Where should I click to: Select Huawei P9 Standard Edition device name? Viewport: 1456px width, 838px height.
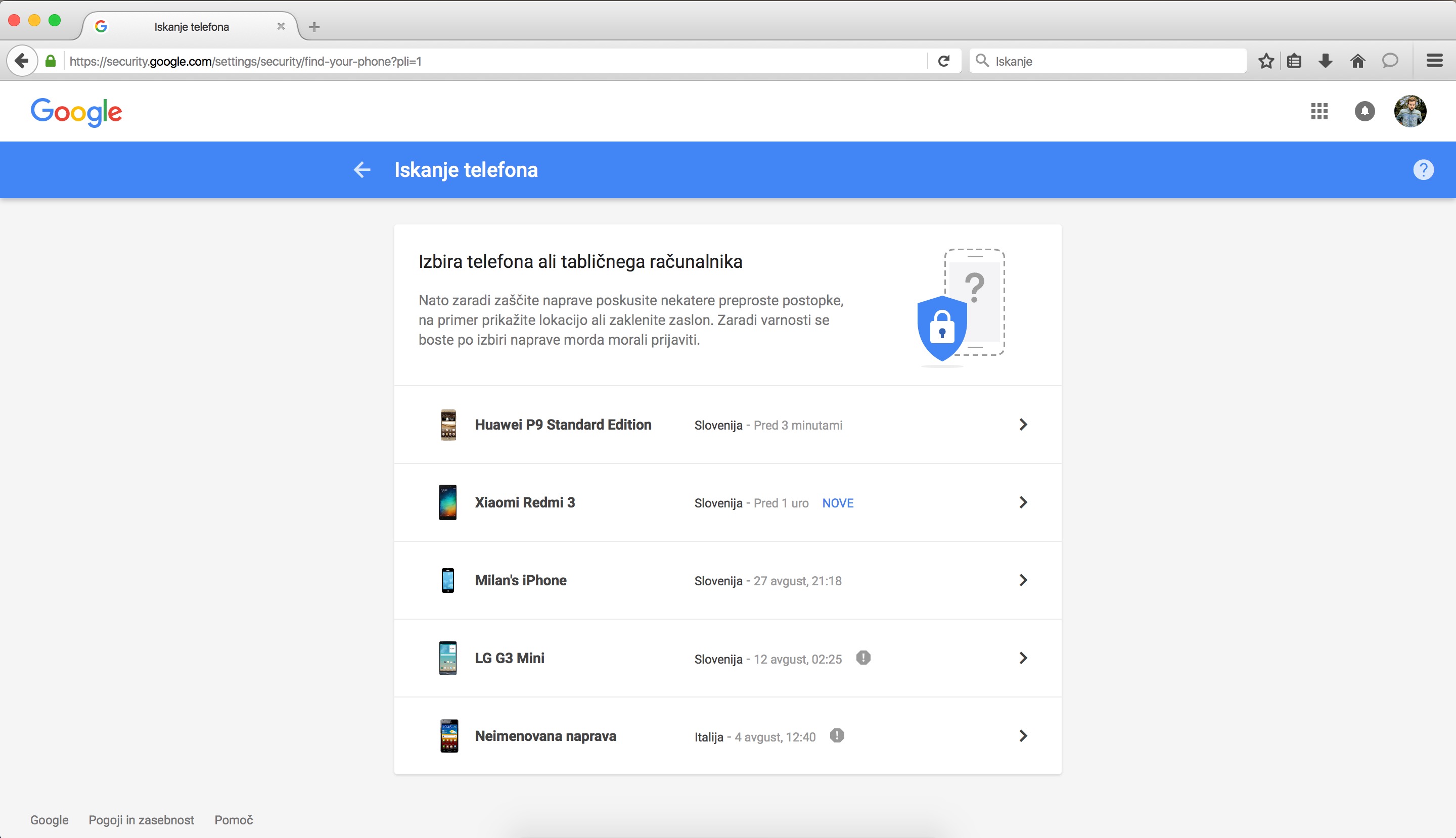[563, 425]
